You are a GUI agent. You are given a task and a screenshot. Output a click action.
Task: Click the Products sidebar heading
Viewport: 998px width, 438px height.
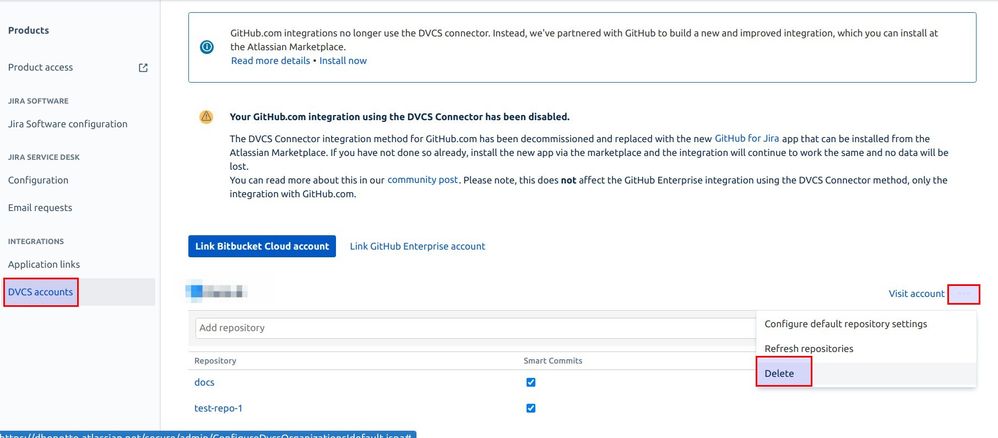(x=29, y=31)
